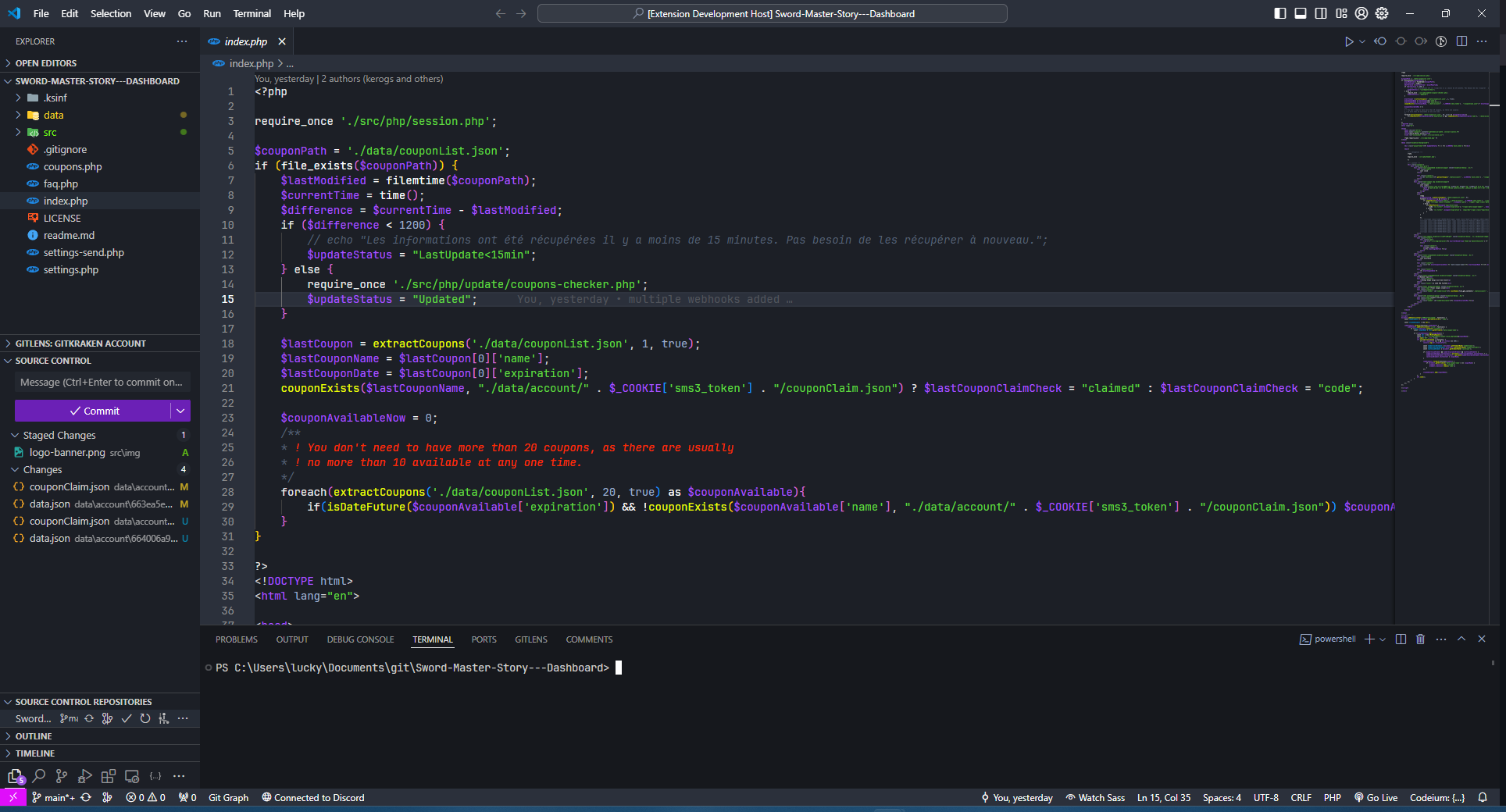Expand the data folder
Screen dimensions: 1506x812
100,115
